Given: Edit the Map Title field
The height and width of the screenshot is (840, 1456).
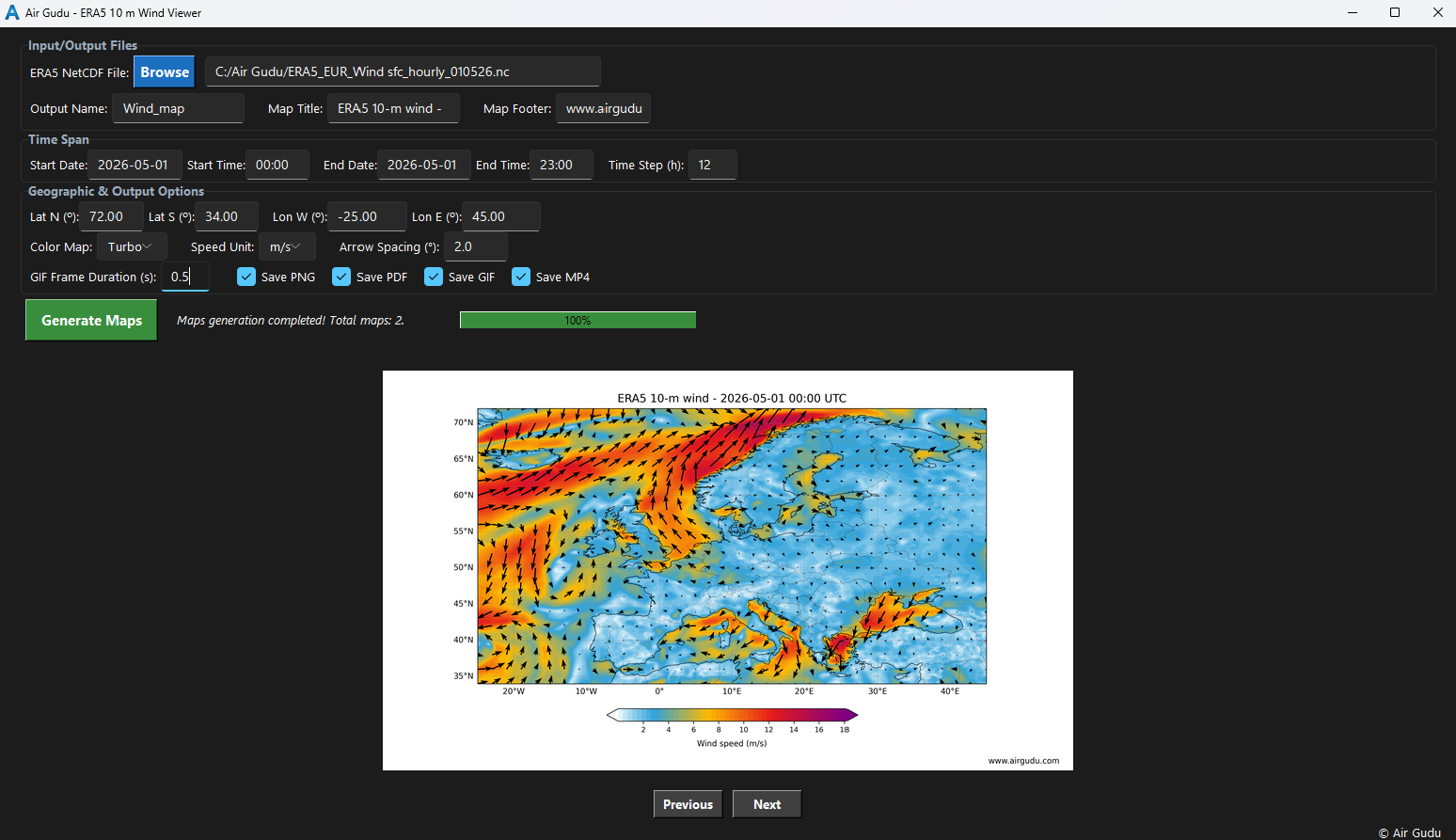Looking at the screenshot, I should [393, 108].
